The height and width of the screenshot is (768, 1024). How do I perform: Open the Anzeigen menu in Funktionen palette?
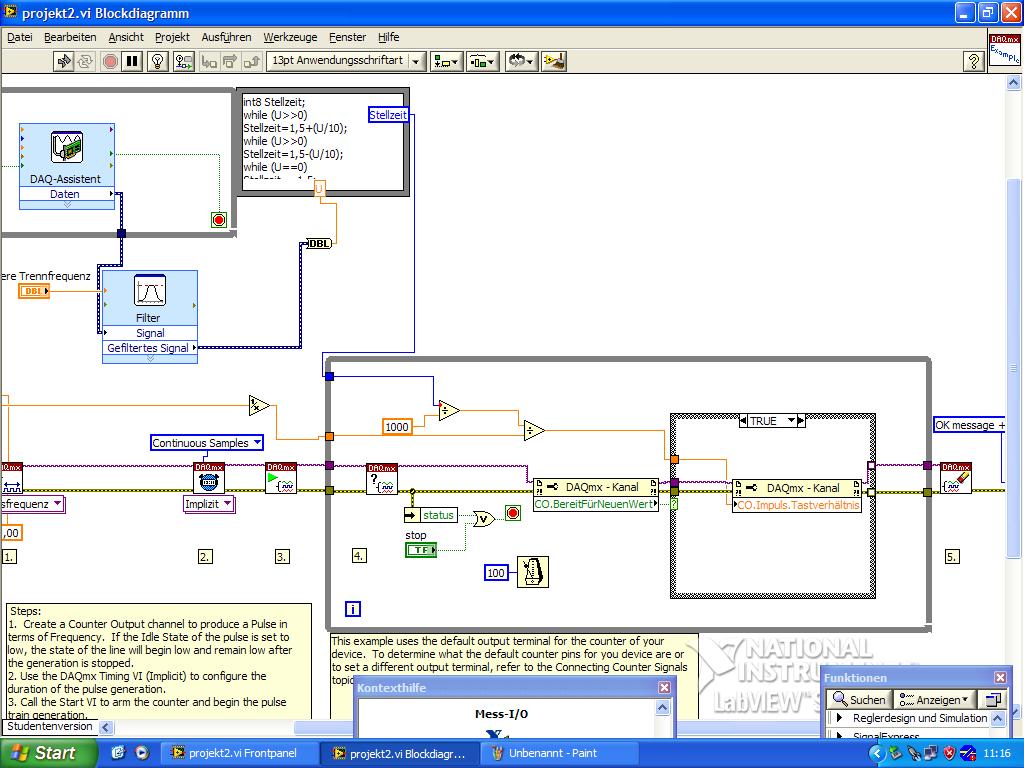point(934,699)
